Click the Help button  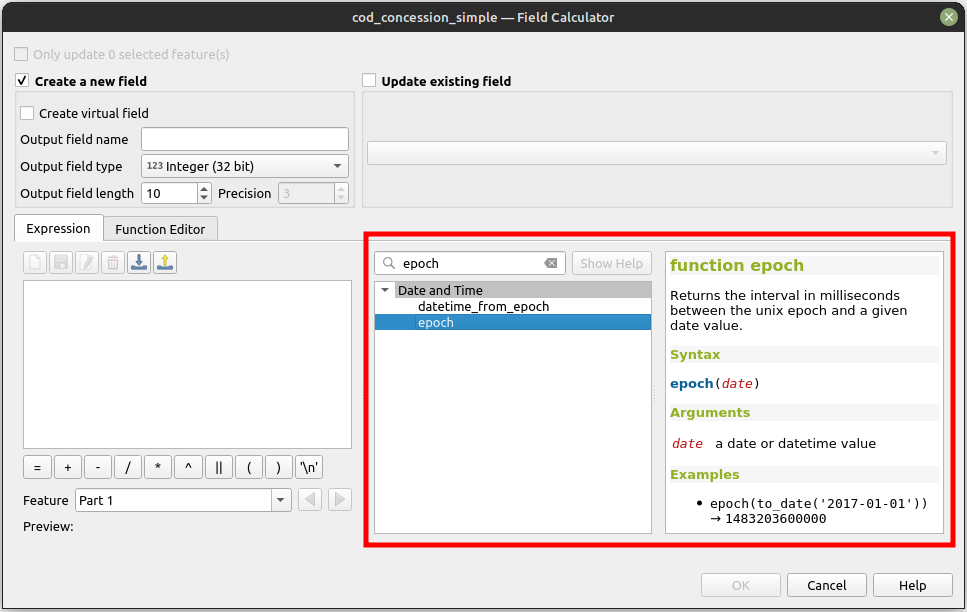point(912,585)
